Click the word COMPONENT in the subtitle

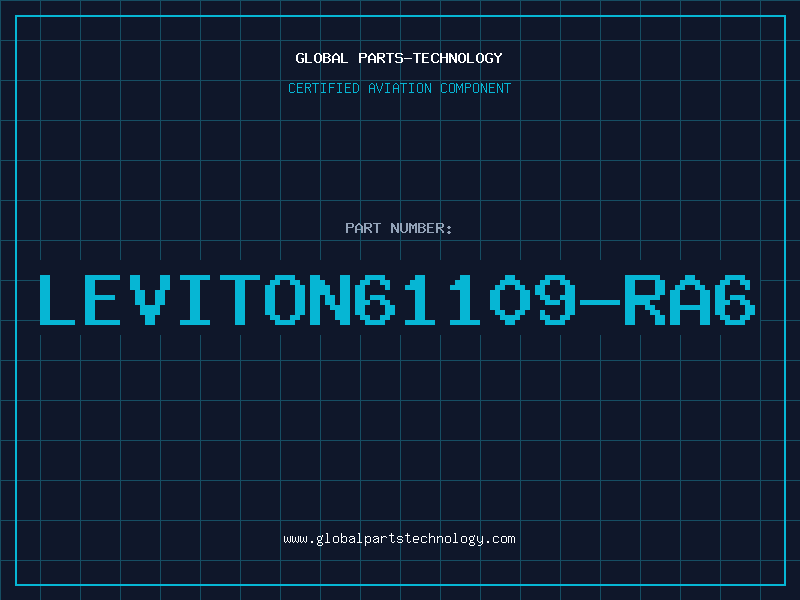pyautogui.click(x=476, y=88)
